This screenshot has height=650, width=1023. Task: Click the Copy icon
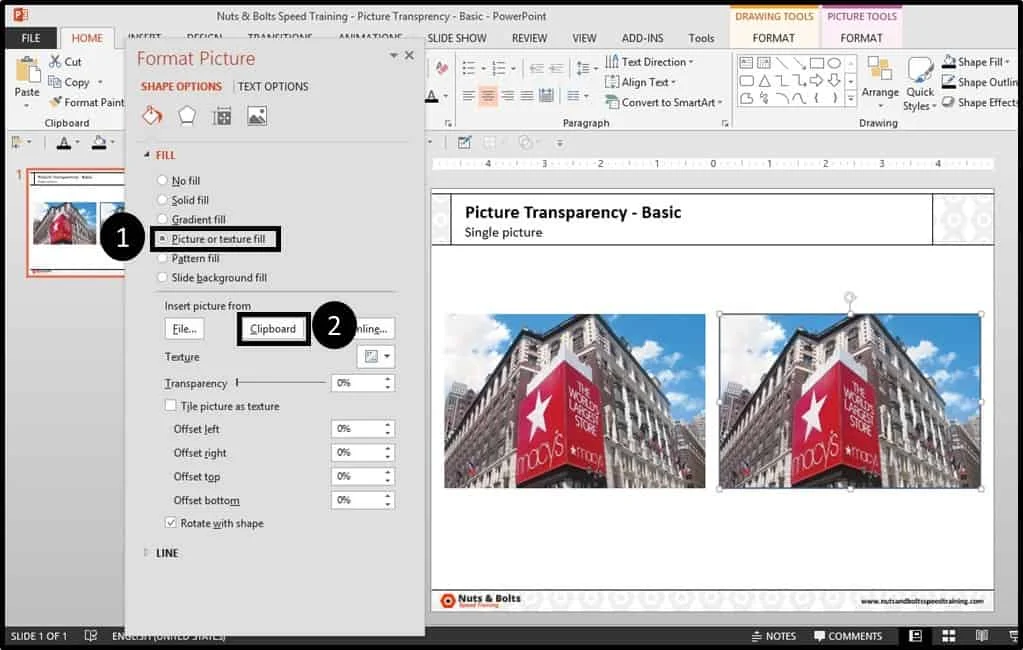[55, 82]
